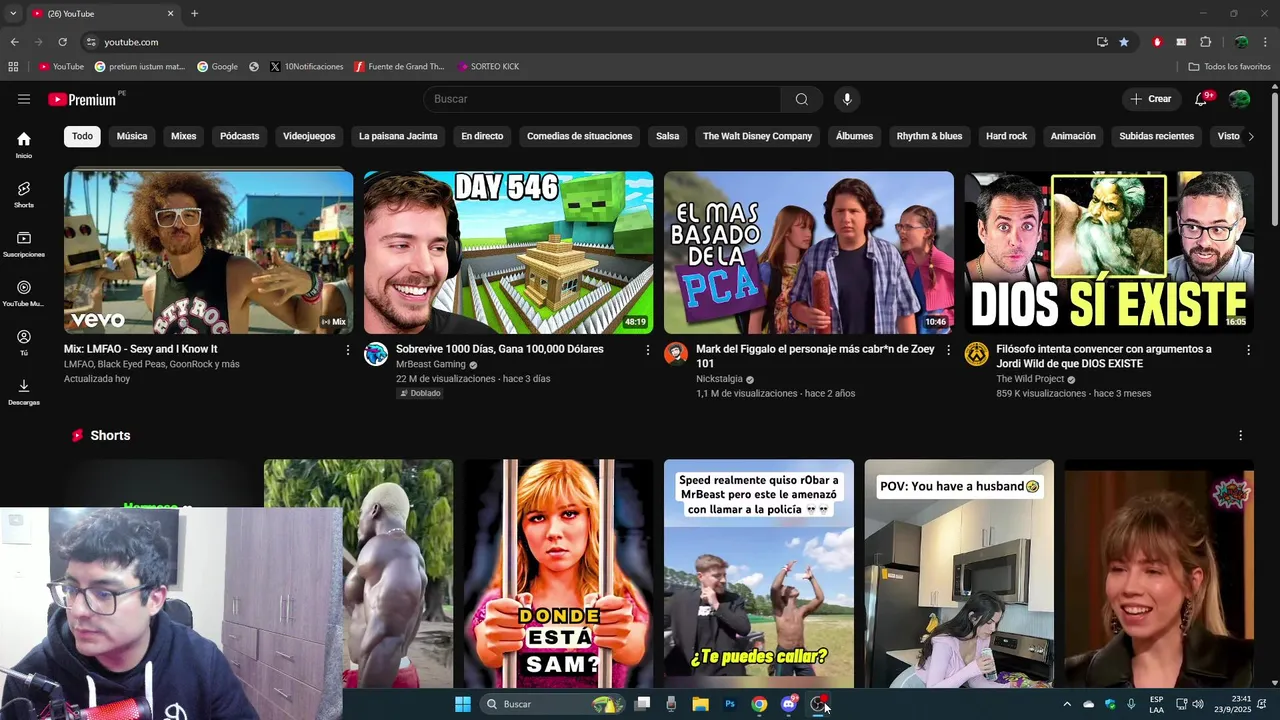Screen dimensions: 1280x720
Task: Select the Hard rock filter chip
Action: pos(1006,136)
